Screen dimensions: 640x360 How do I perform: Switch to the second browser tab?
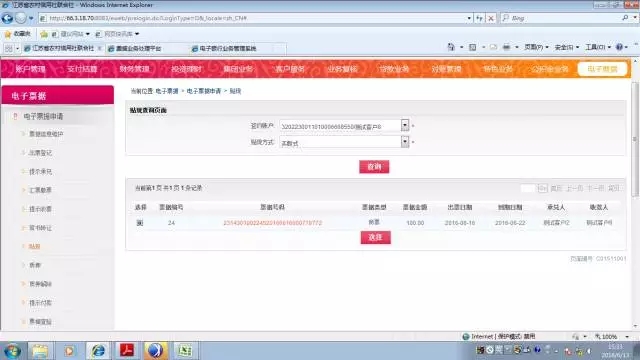(139, 49)
